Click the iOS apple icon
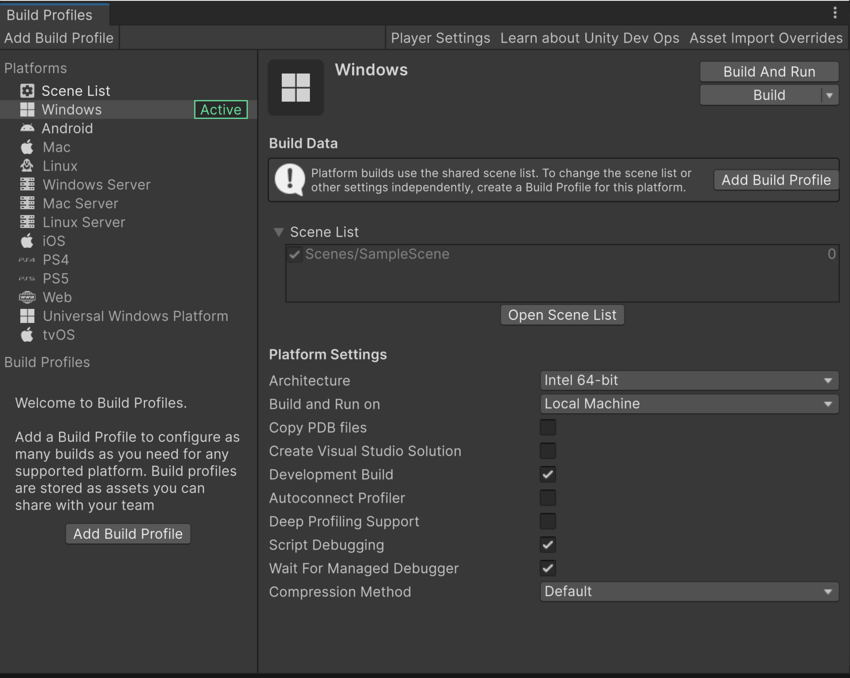This screenshot has height=678, width=850. (27, 241)
